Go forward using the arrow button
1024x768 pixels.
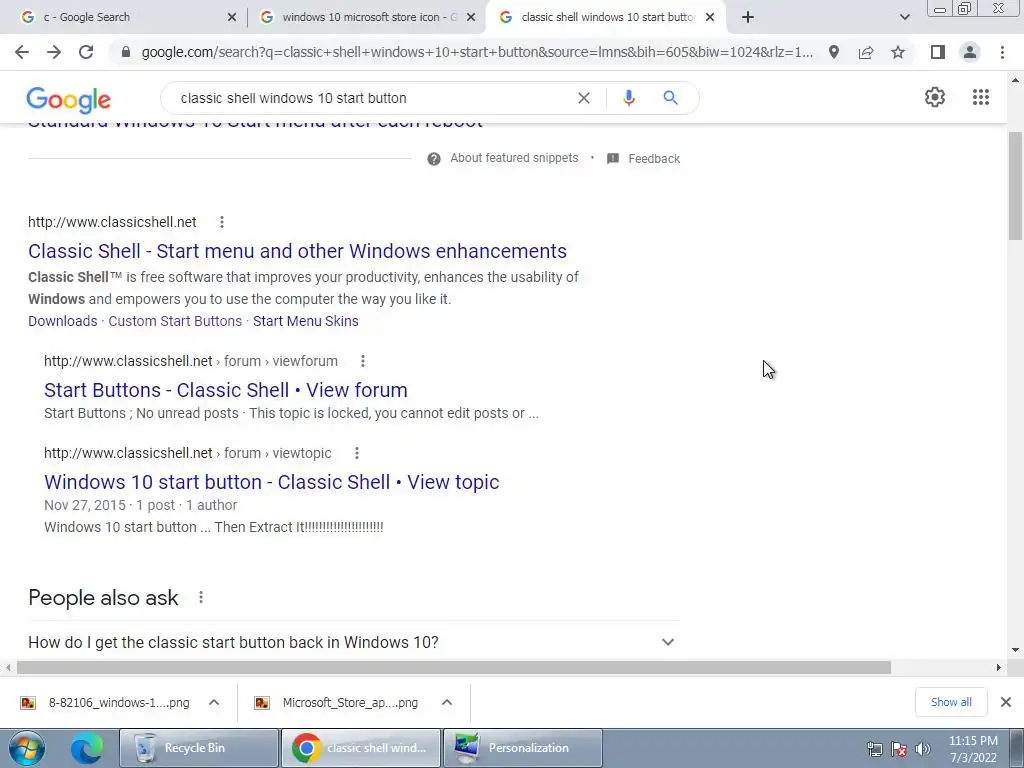coord(54,52)
